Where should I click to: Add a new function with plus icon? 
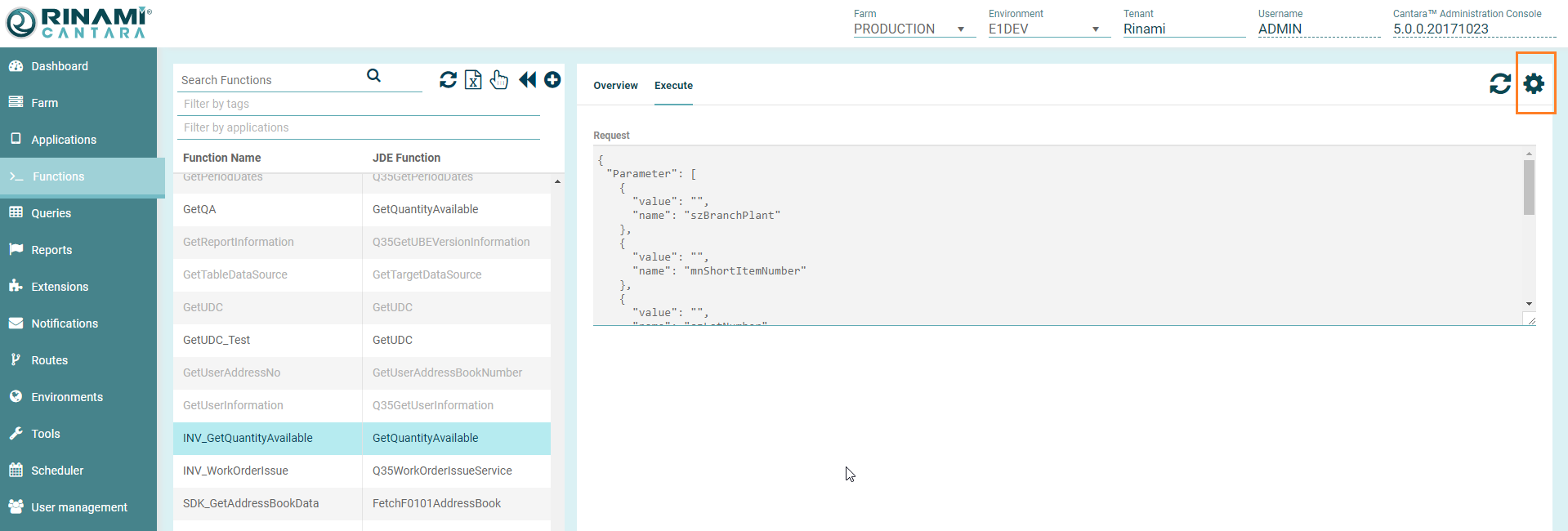click(x=552, y=79)
